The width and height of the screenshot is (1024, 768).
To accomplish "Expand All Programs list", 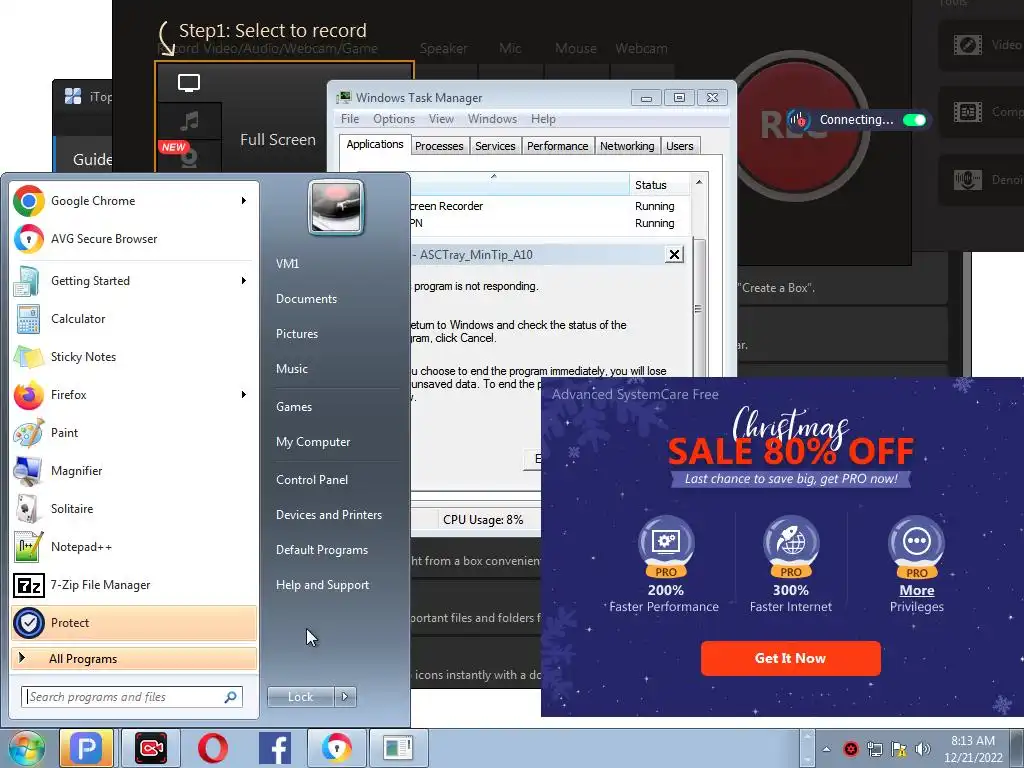I will 134,659.
